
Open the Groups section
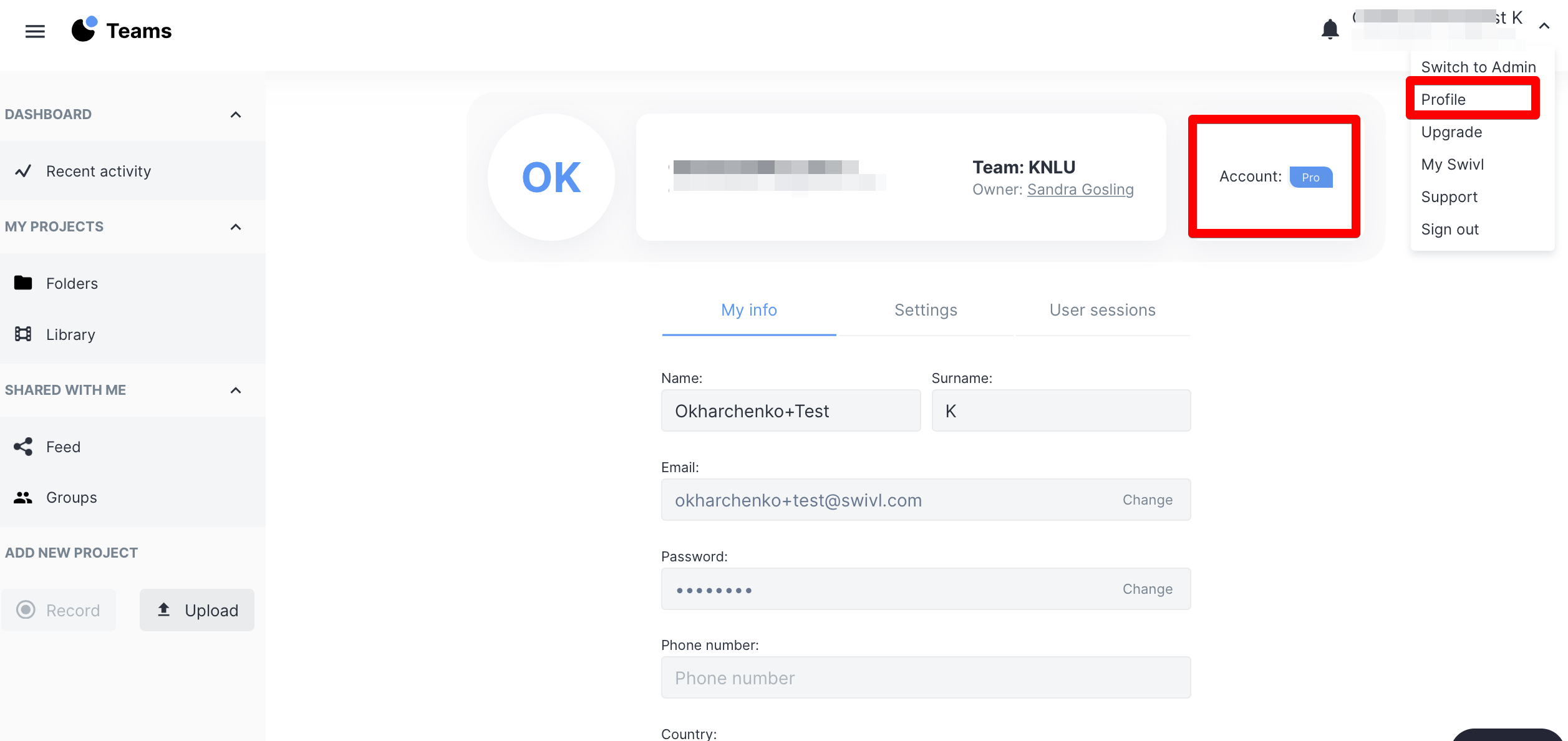coord(71,497)
